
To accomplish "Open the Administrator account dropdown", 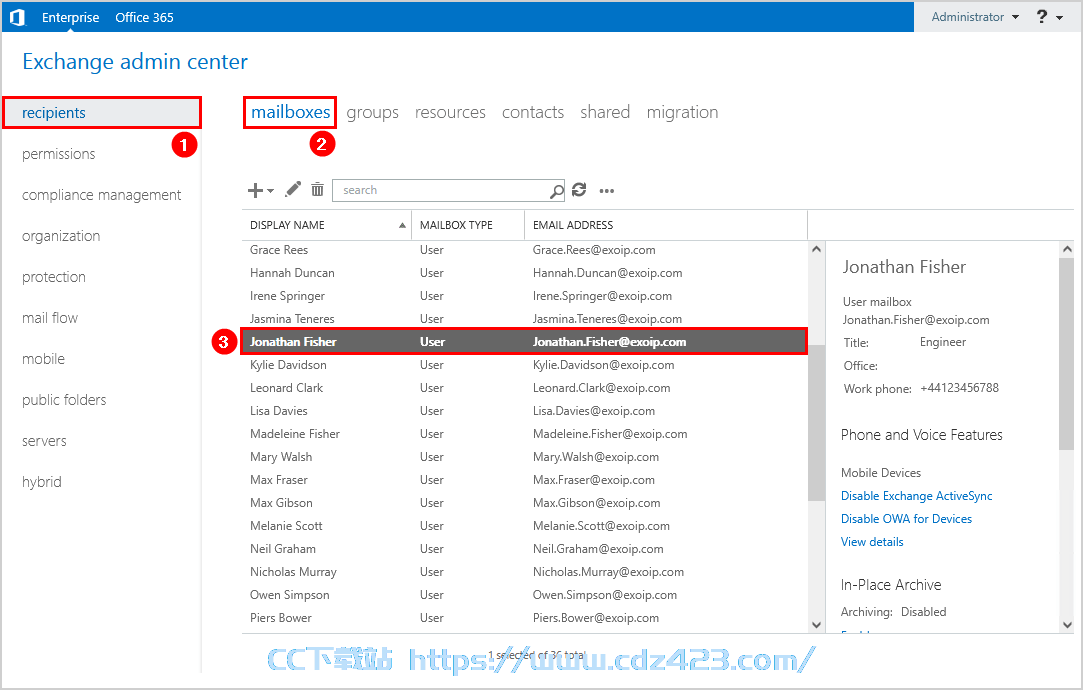I will [975, 17].
